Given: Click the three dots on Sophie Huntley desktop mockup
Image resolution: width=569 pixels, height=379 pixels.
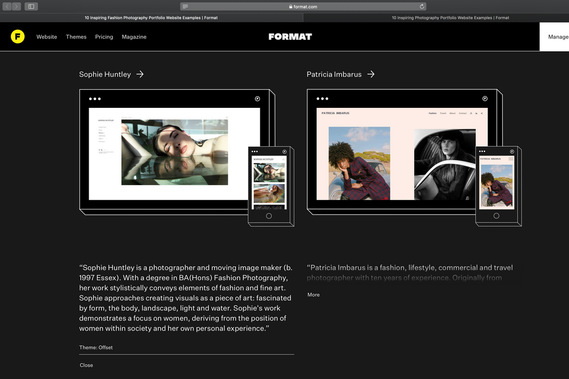Looking at the screenshot, I should (95, 99).
